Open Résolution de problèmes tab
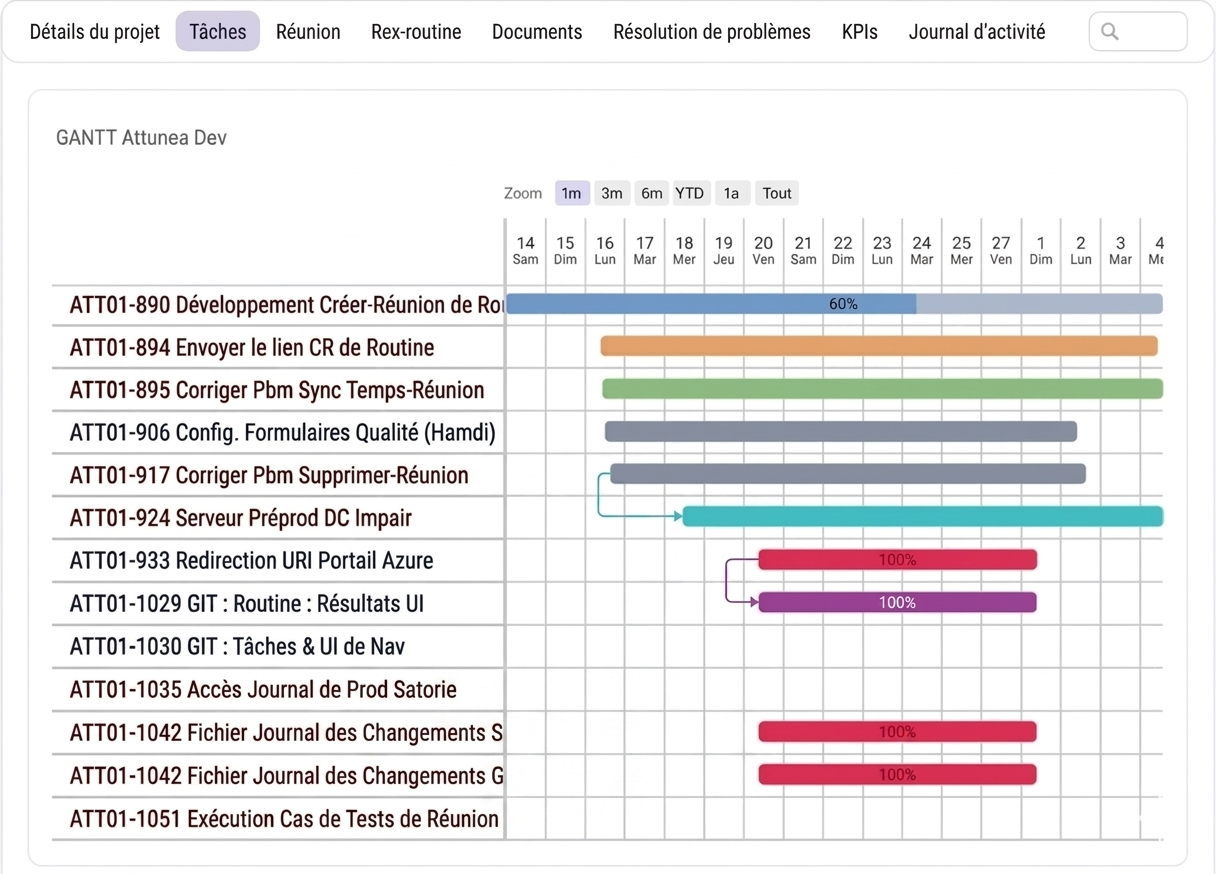 [x=712, y=32]
